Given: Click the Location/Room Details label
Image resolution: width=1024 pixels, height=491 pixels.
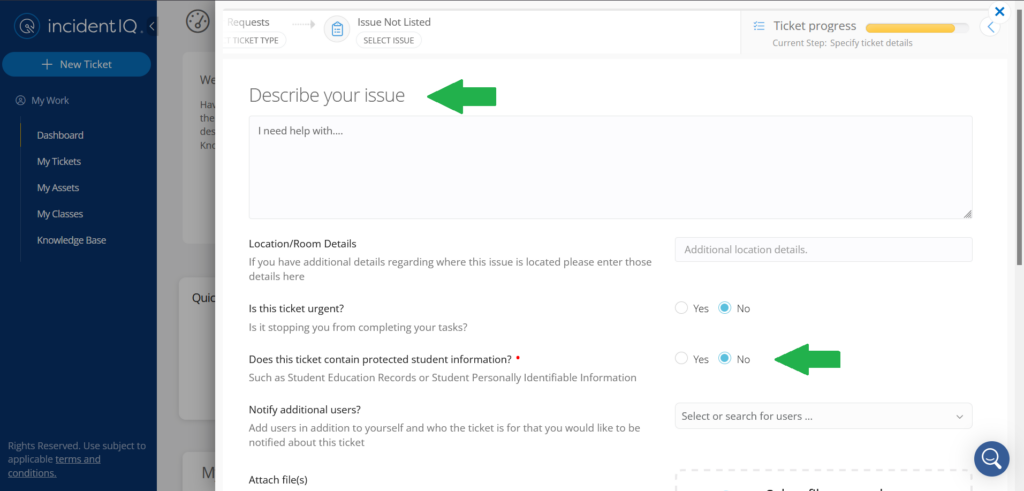Looking at the screenshot, I should pyautogui.click(x=302, y=244).
